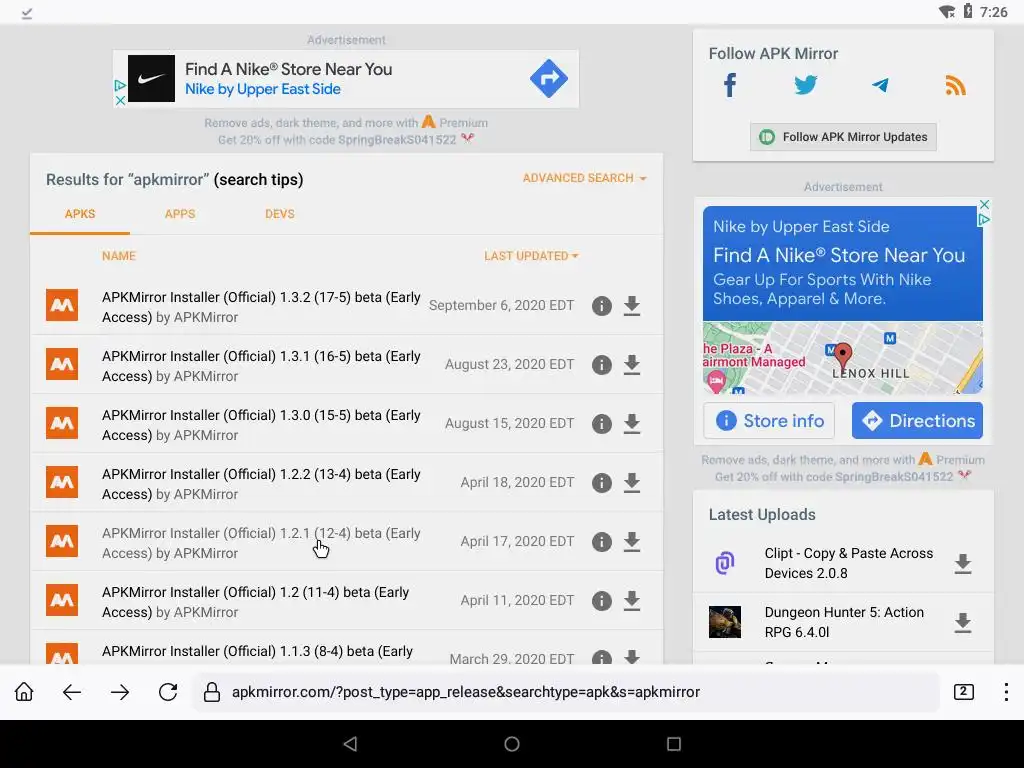Download Clipt Copy & Paste 2.0.8
This screenshot has width=1024, height=768.
963,564
